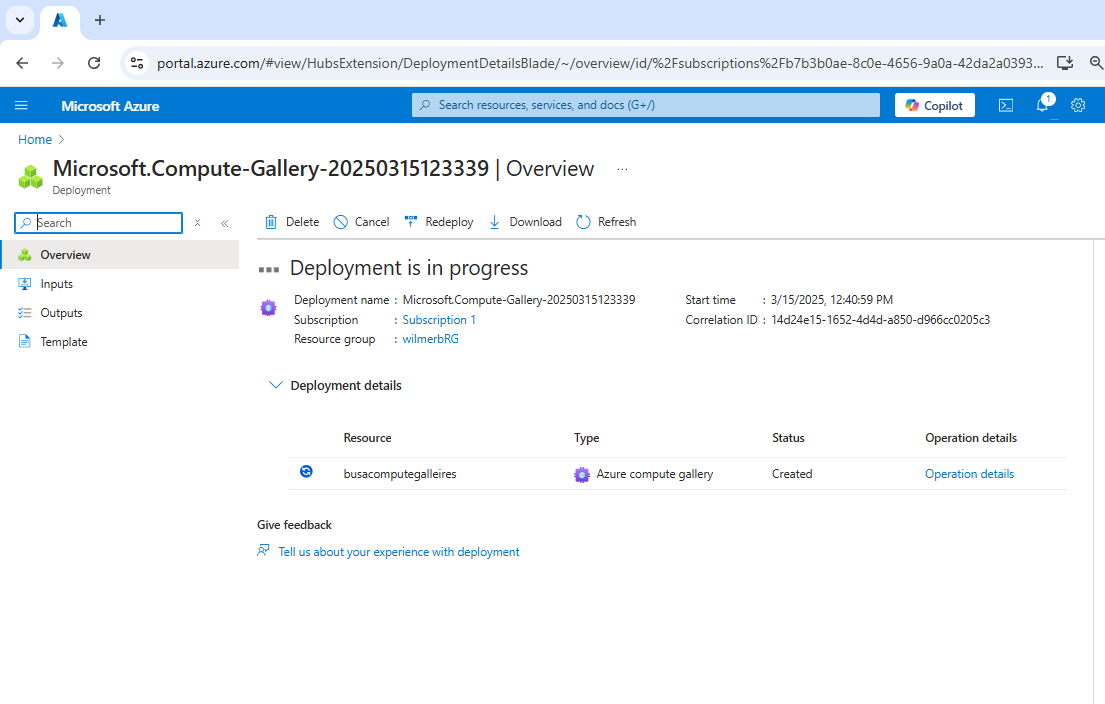Viewport: 1105px width, 704px height.
Task: Clear the sidebar search with the X
Action: (x=198, y=223)
